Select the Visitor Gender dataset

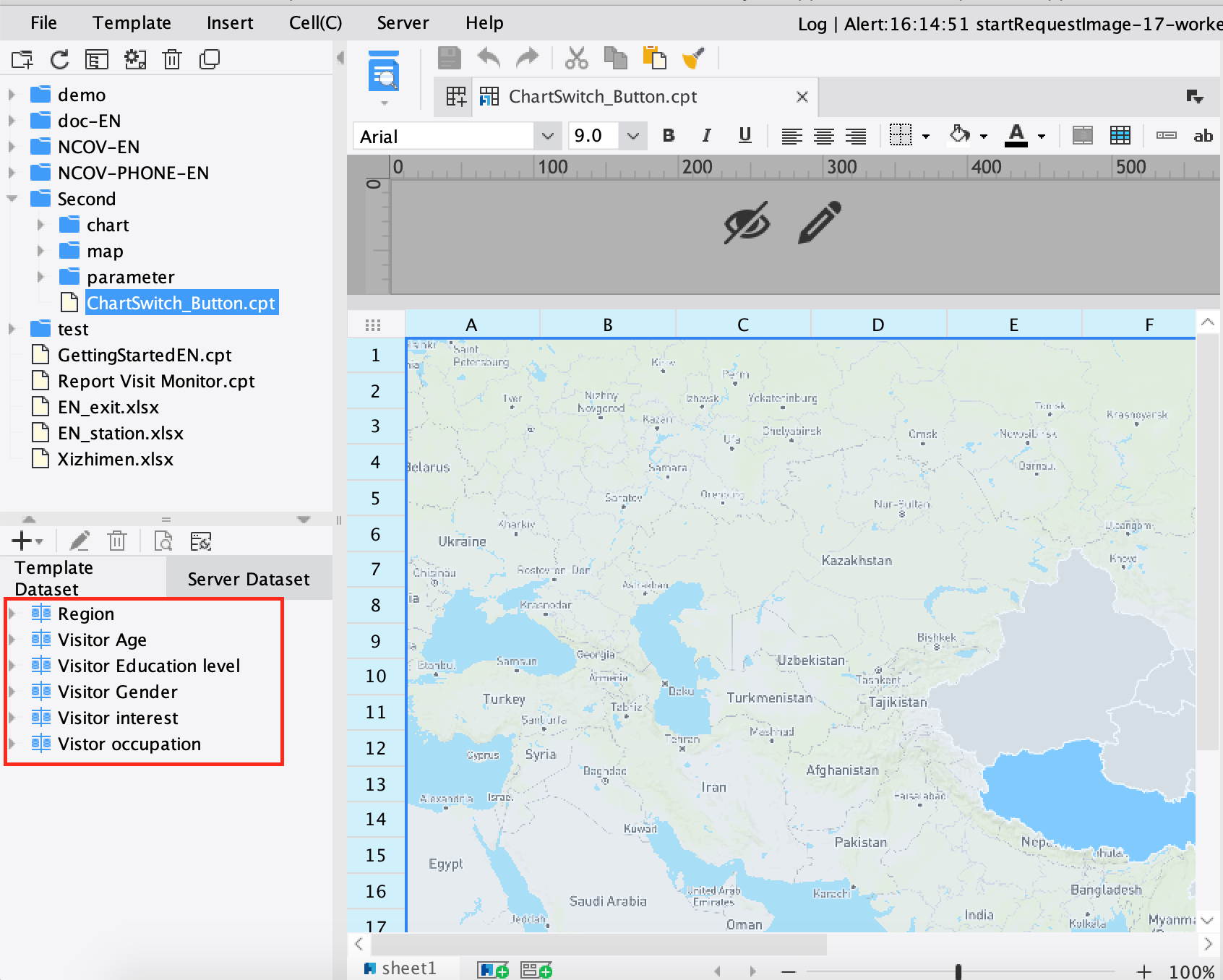click(117, 692)
